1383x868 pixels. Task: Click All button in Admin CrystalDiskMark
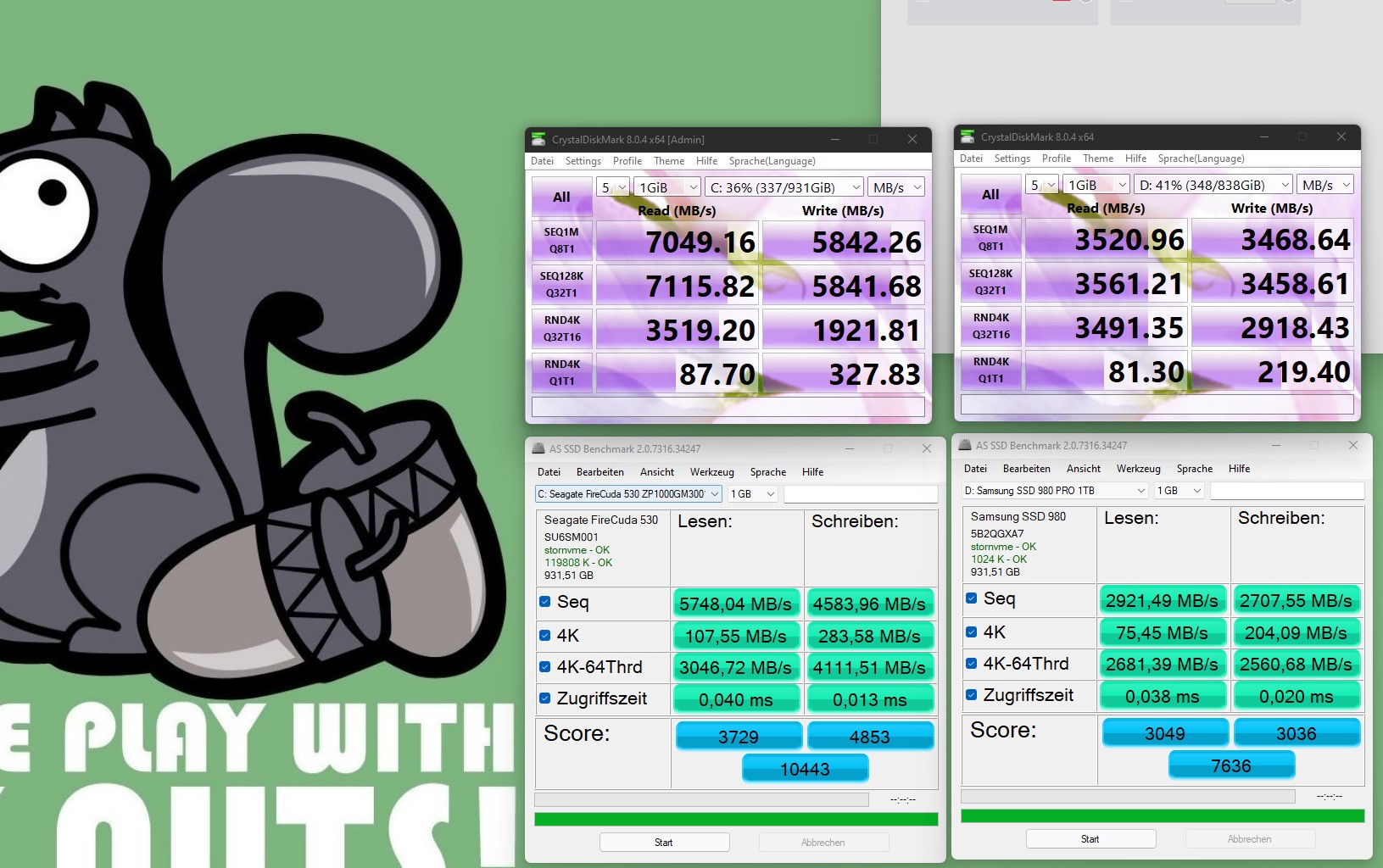coord(561,197)
